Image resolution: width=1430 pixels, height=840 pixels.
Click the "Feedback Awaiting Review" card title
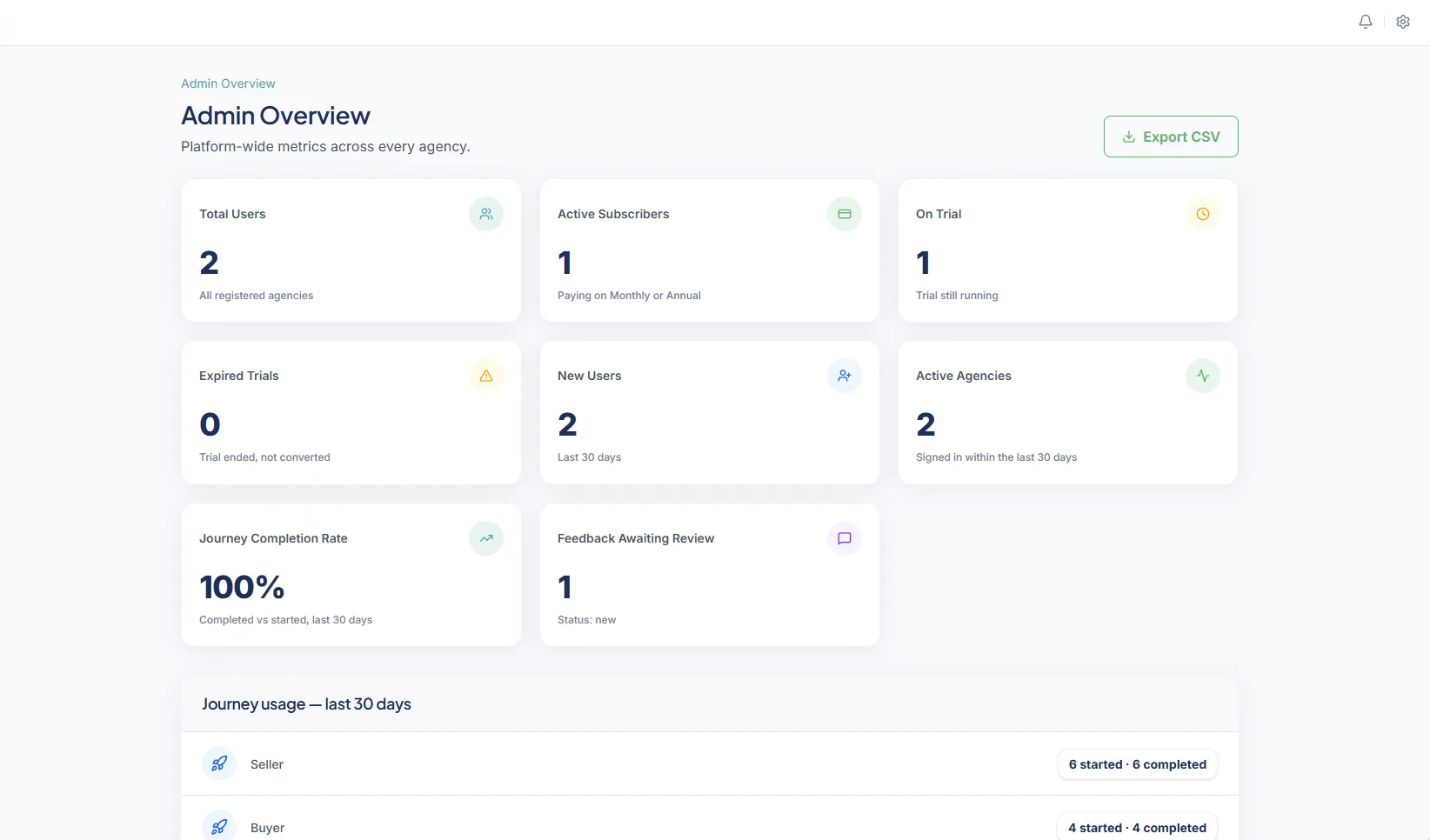(x=636, y=538)
